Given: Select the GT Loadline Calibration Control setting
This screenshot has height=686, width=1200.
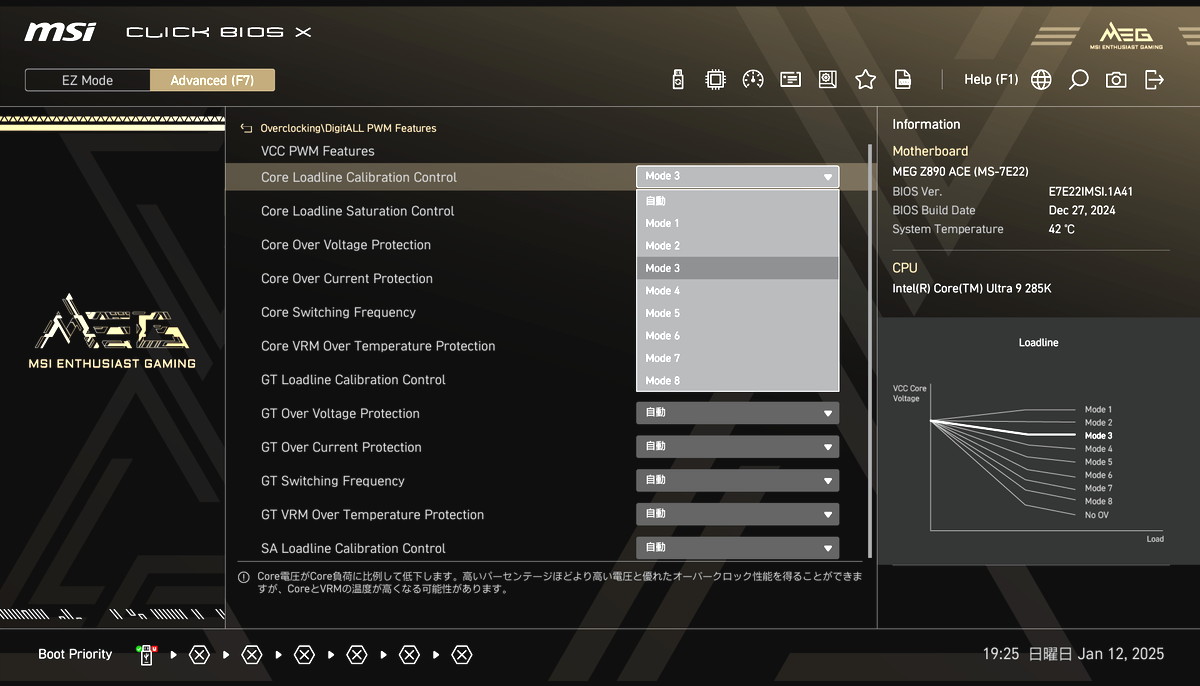Looking at the screenshot, I should point(353,380).
